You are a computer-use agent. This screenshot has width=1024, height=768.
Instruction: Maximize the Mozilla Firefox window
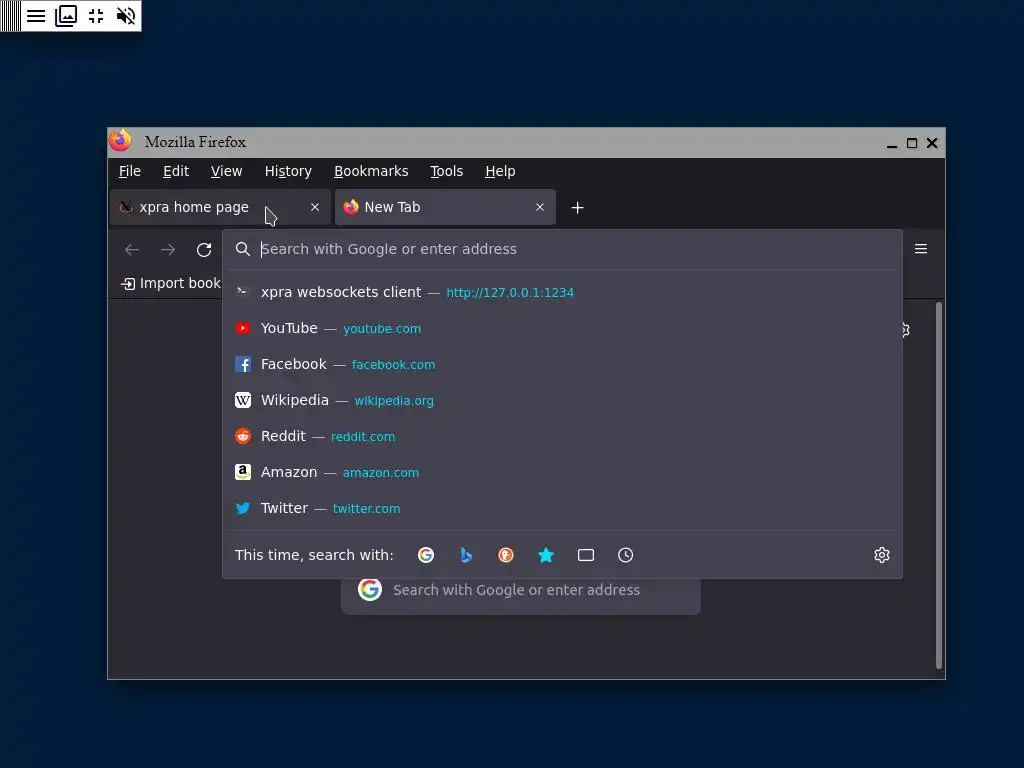coord(912,143)
